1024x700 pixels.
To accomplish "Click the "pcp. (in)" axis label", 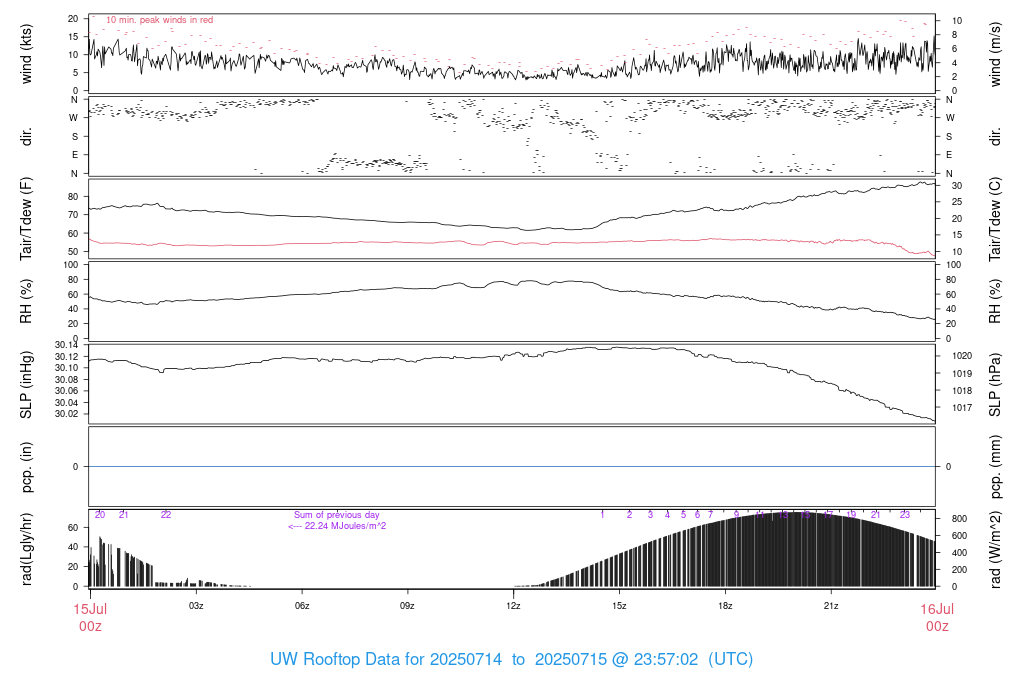I will click(x=26, y=467).
